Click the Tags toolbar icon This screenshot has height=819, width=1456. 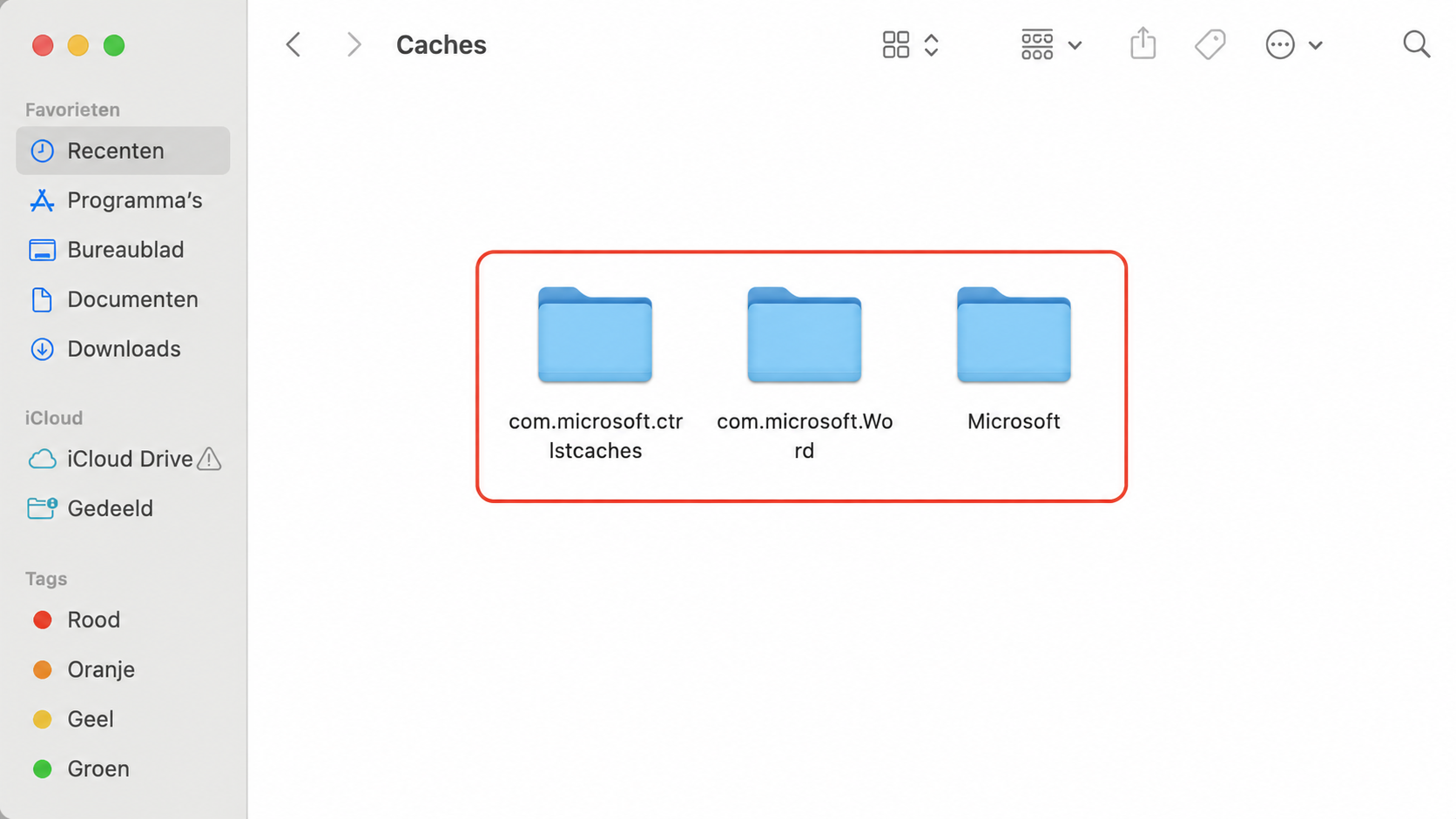click(x=1210, y=44)
